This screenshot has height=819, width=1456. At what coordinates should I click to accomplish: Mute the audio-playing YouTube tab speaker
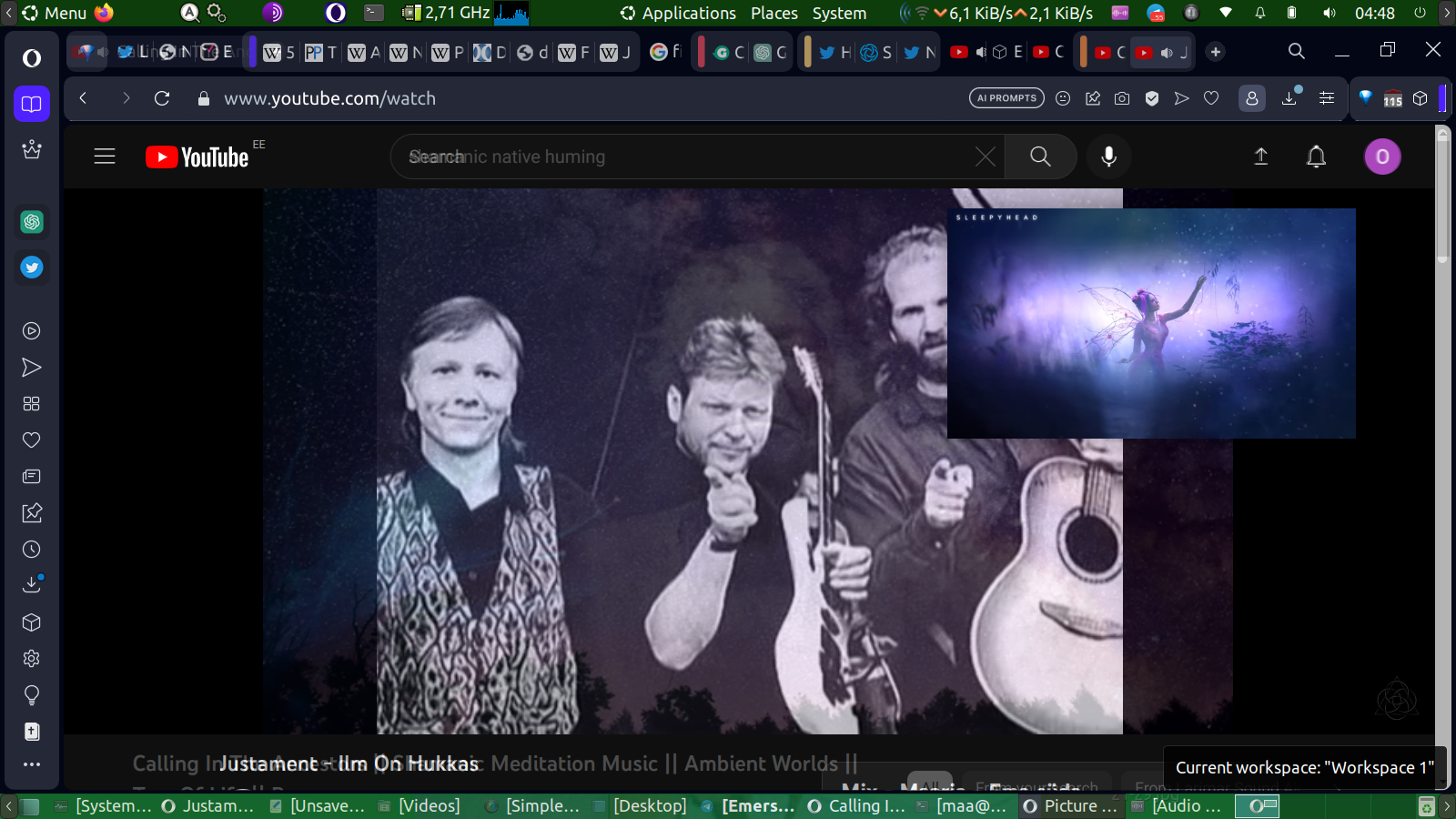1167,53
